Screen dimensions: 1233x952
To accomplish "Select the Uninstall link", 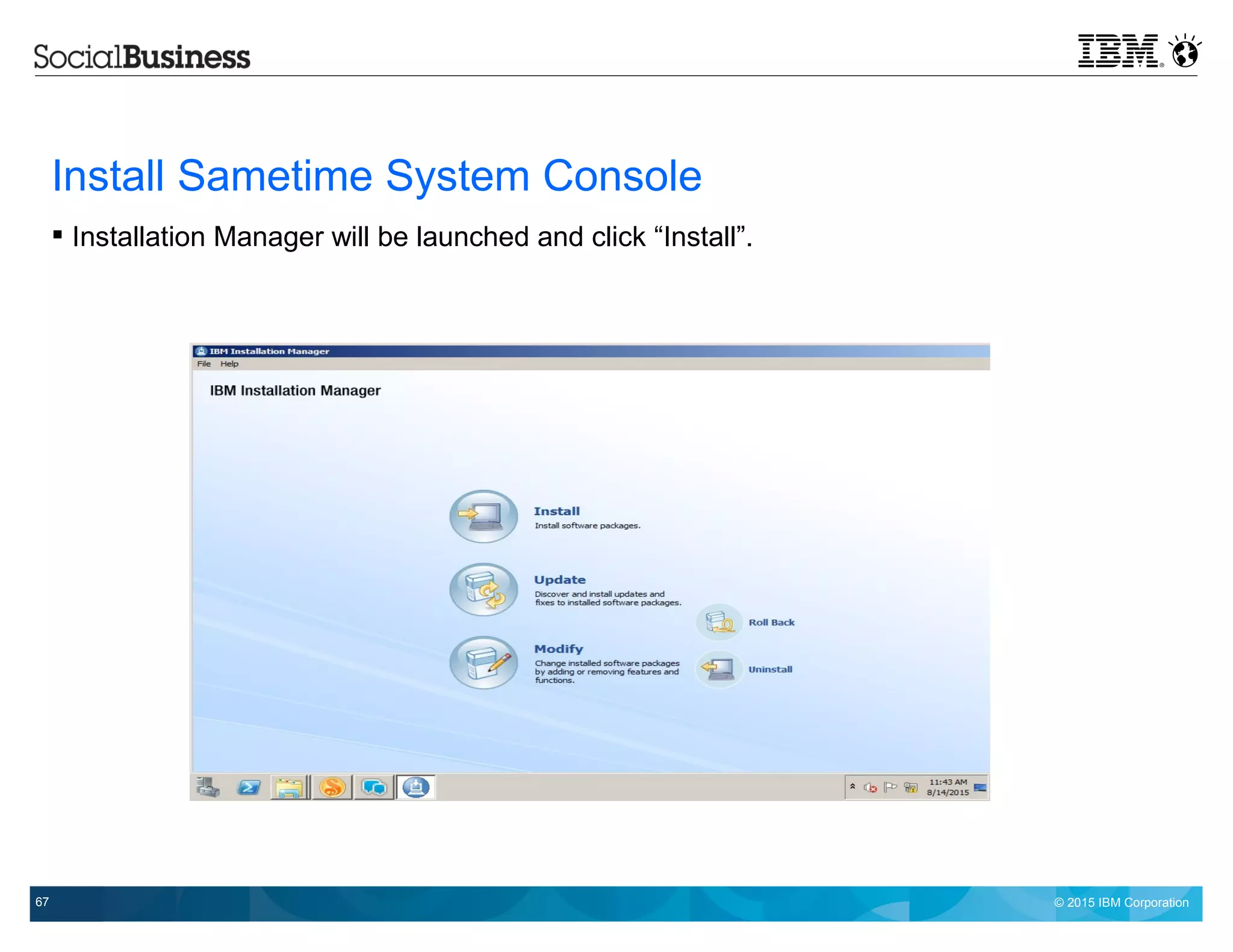I will coord(770,669).
